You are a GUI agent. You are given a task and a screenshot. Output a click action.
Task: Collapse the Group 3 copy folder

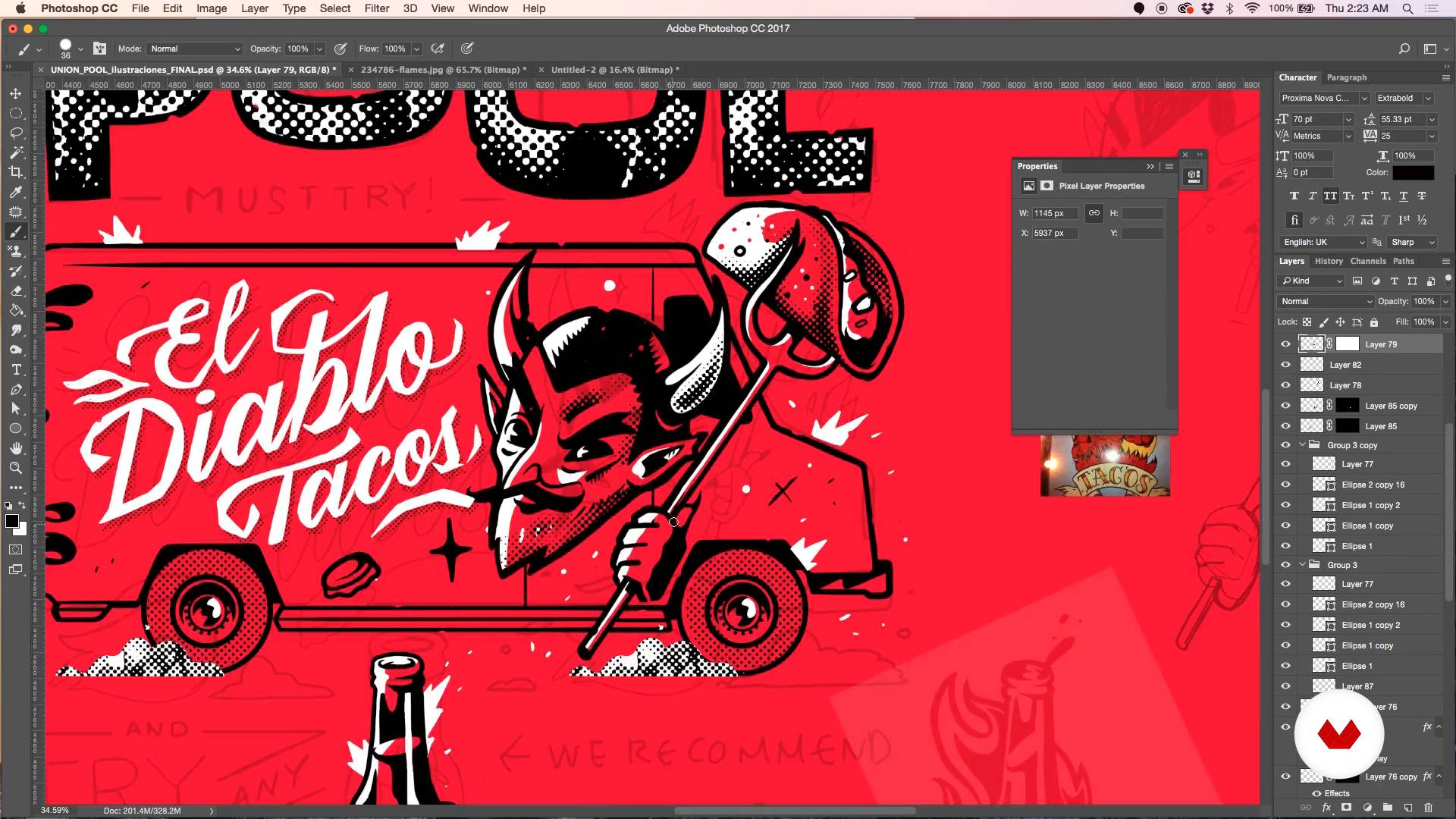1303,445
